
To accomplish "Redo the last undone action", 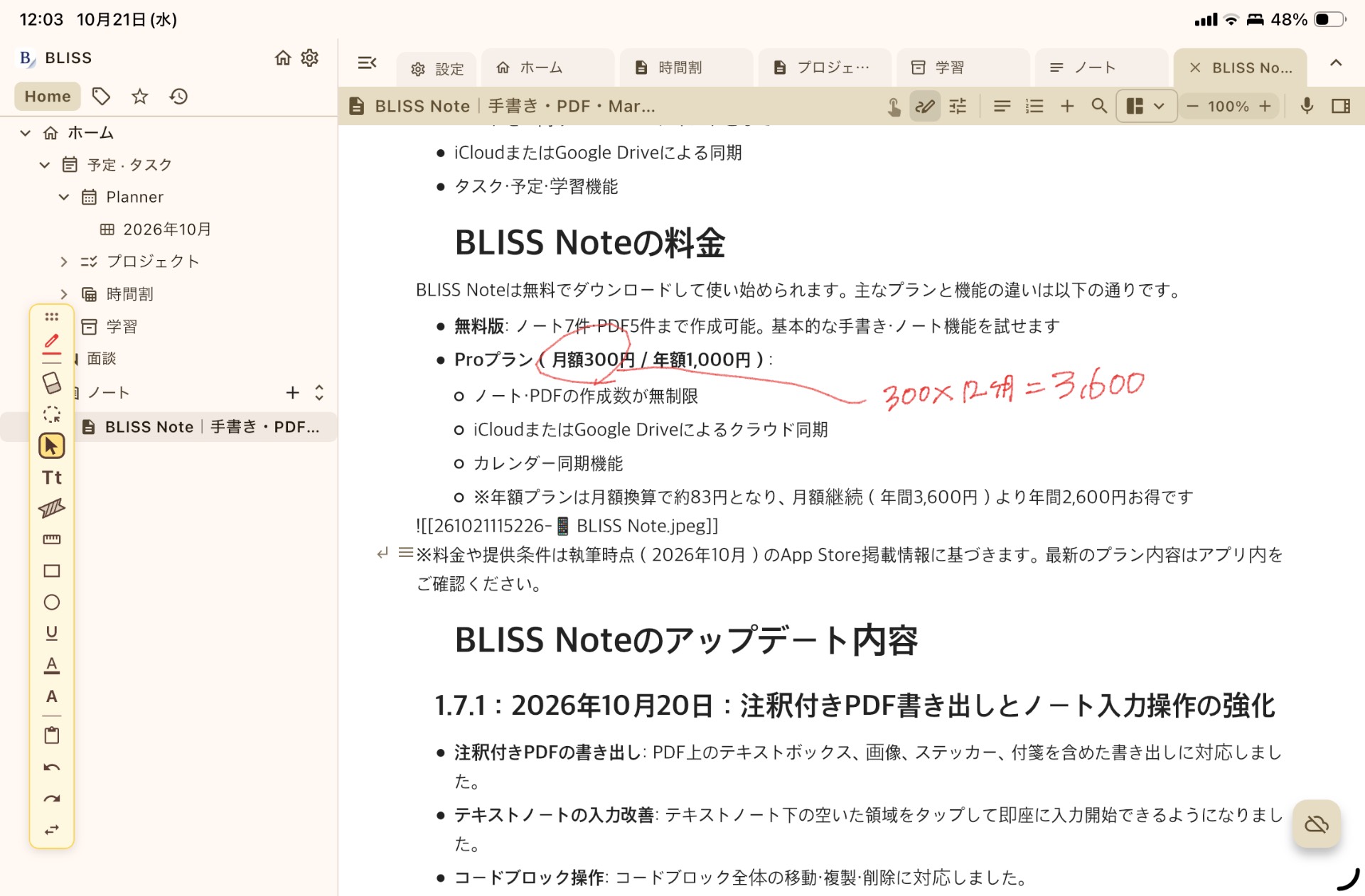I will (x=51, y=799).
